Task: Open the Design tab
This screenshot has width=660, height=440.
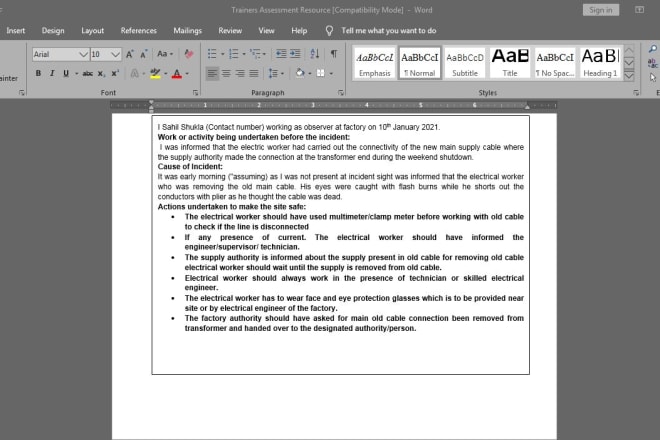Action: point(53,31)
